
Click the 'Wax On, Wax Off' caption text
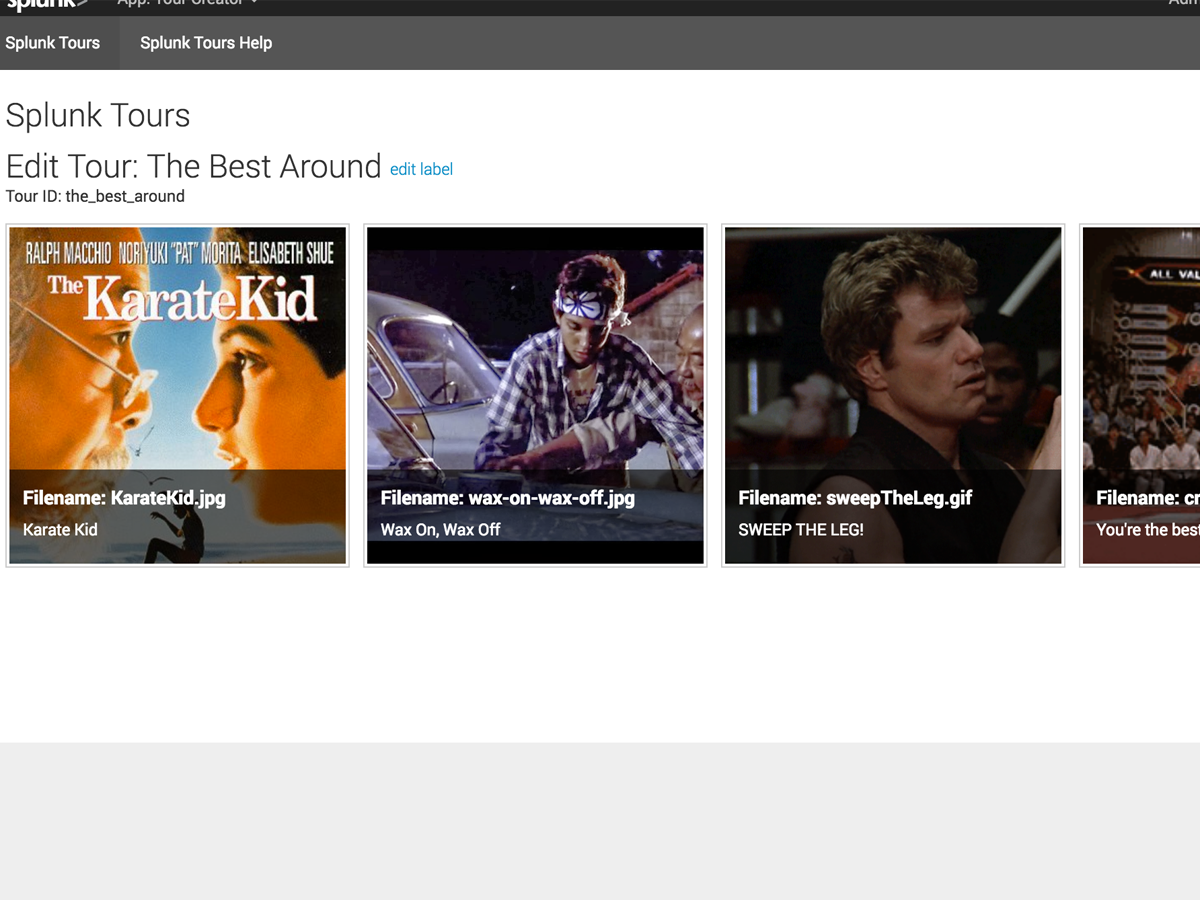(440, 530)
